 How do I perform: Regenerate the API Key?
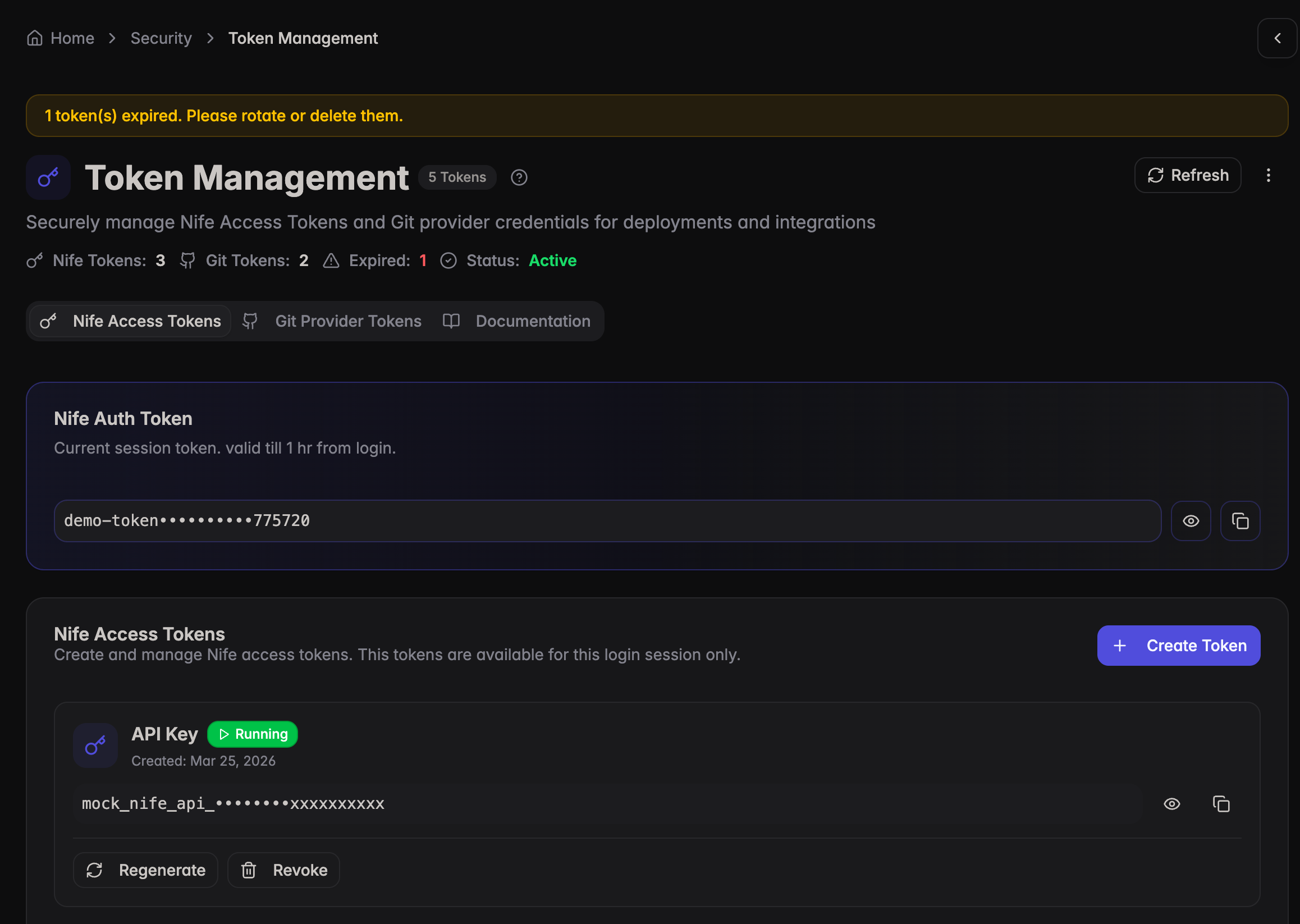[145, 870]
